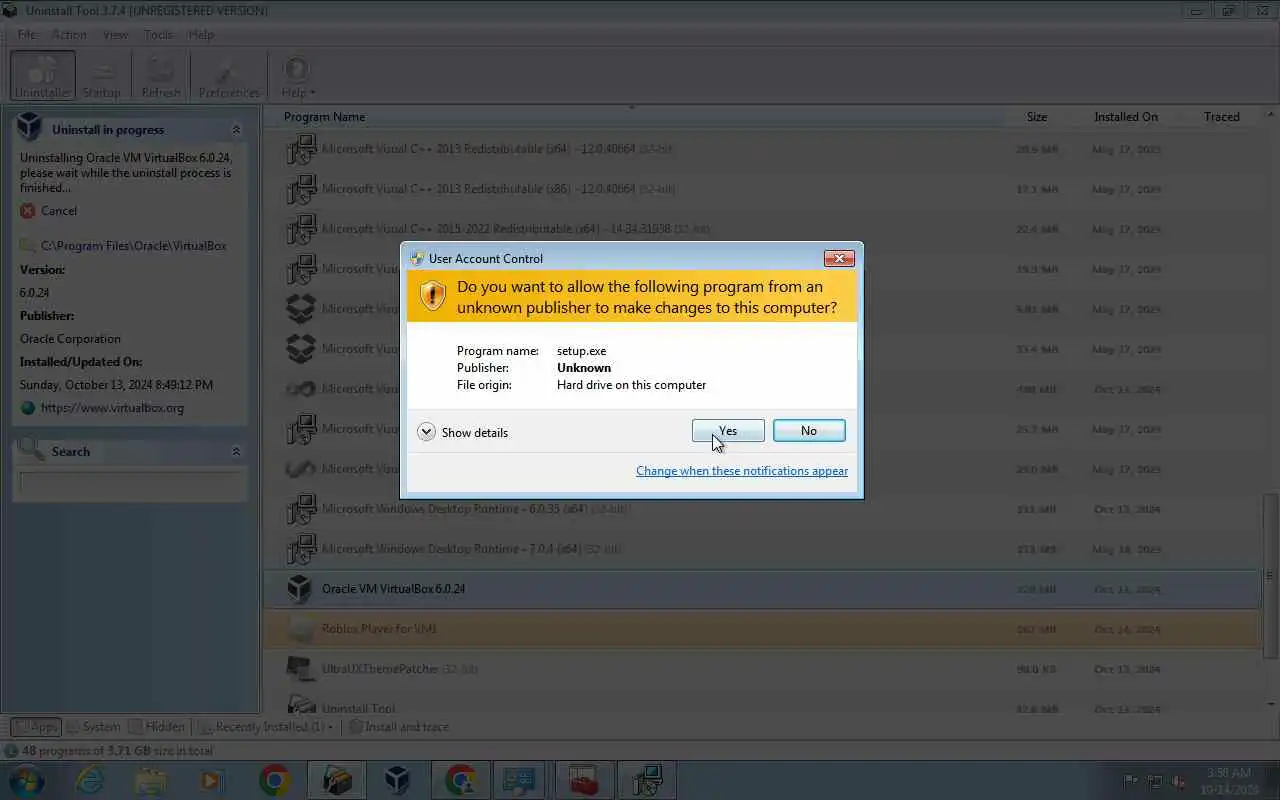Click inside the Search input field
The width and height of the screenshot is (1280, 800).
[x=132, y=484]
